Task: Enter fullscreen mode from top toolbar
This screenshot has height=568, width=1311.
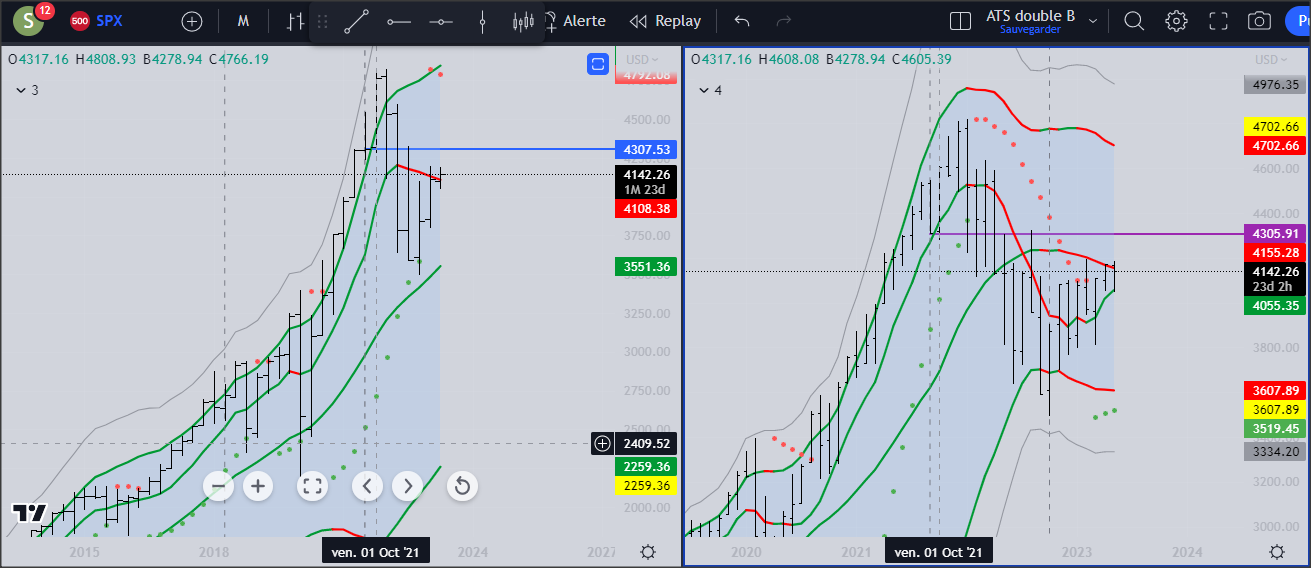Action: coord(1218,21)
